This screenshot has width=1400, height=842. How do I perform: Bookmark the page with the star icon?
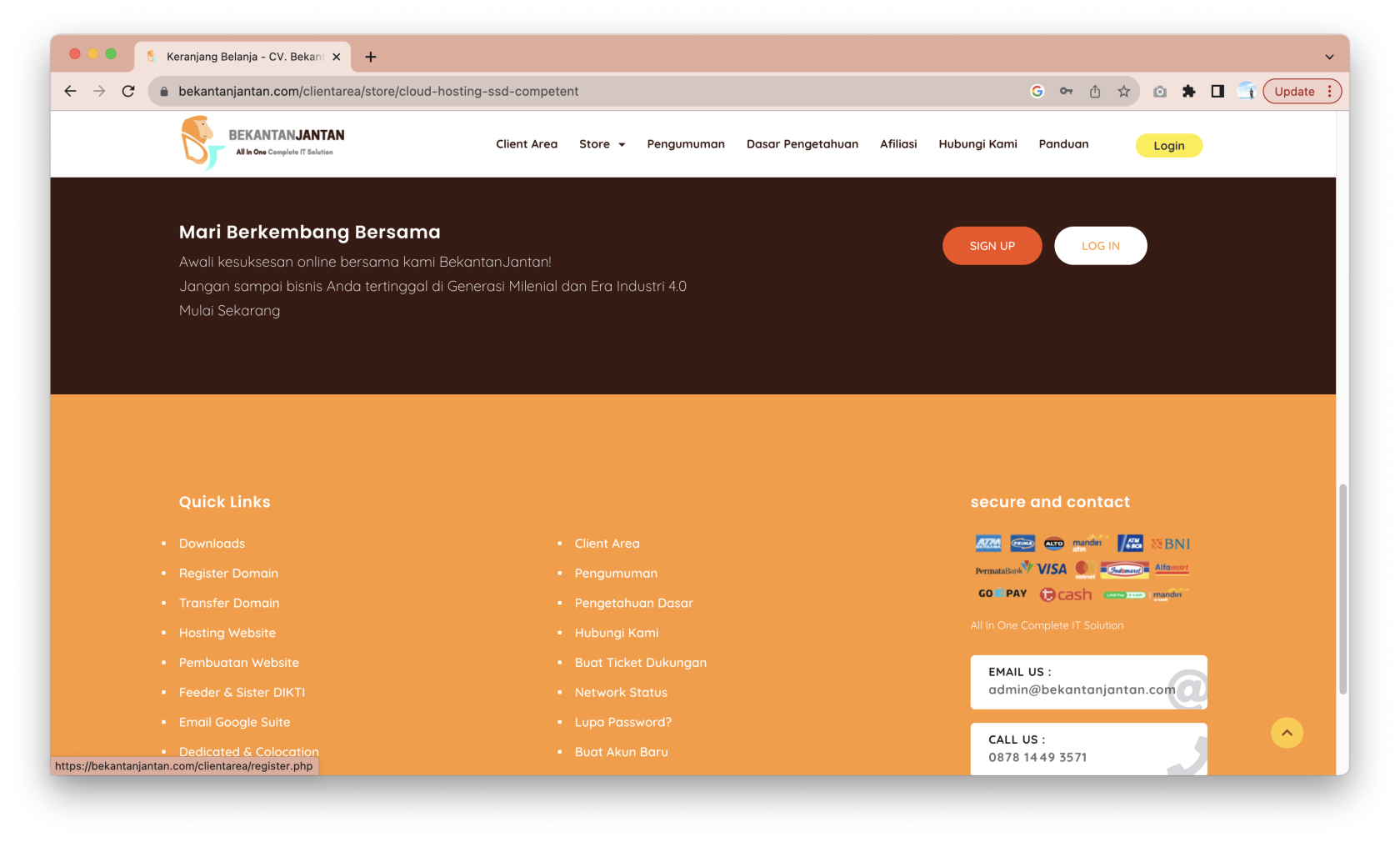point(1122,92)
